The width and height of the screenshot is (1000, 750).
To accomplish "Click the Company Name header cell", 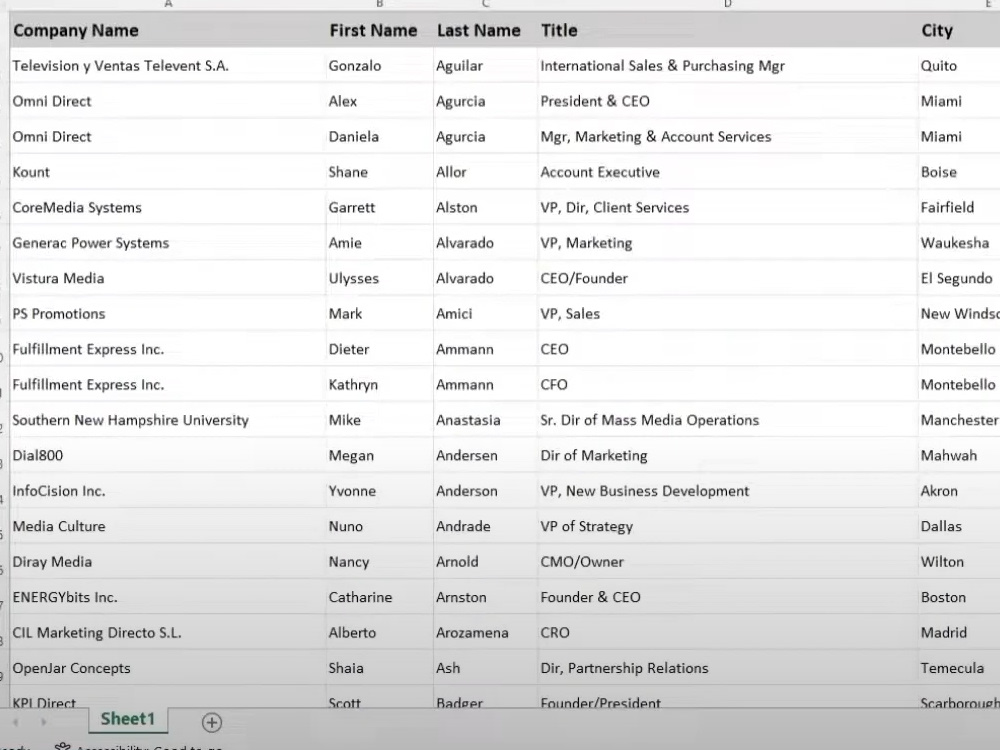I will point(167,31).
